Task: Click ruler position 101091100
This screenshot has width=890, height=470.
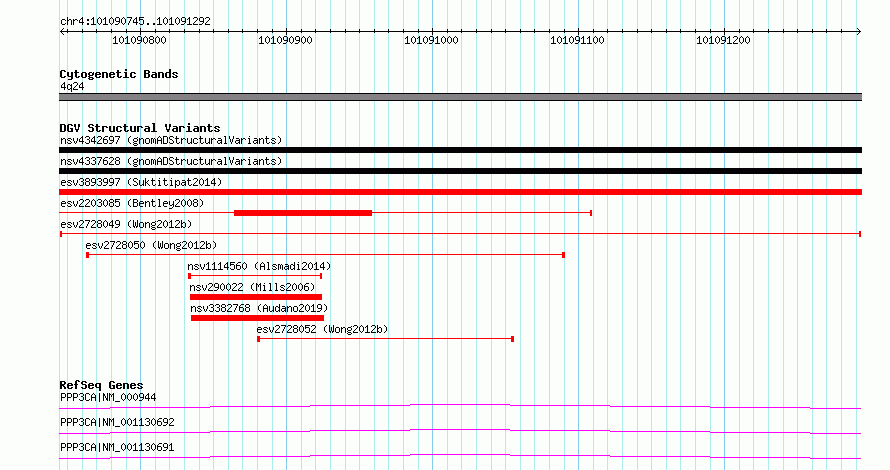Action: (x=577, y=40)
